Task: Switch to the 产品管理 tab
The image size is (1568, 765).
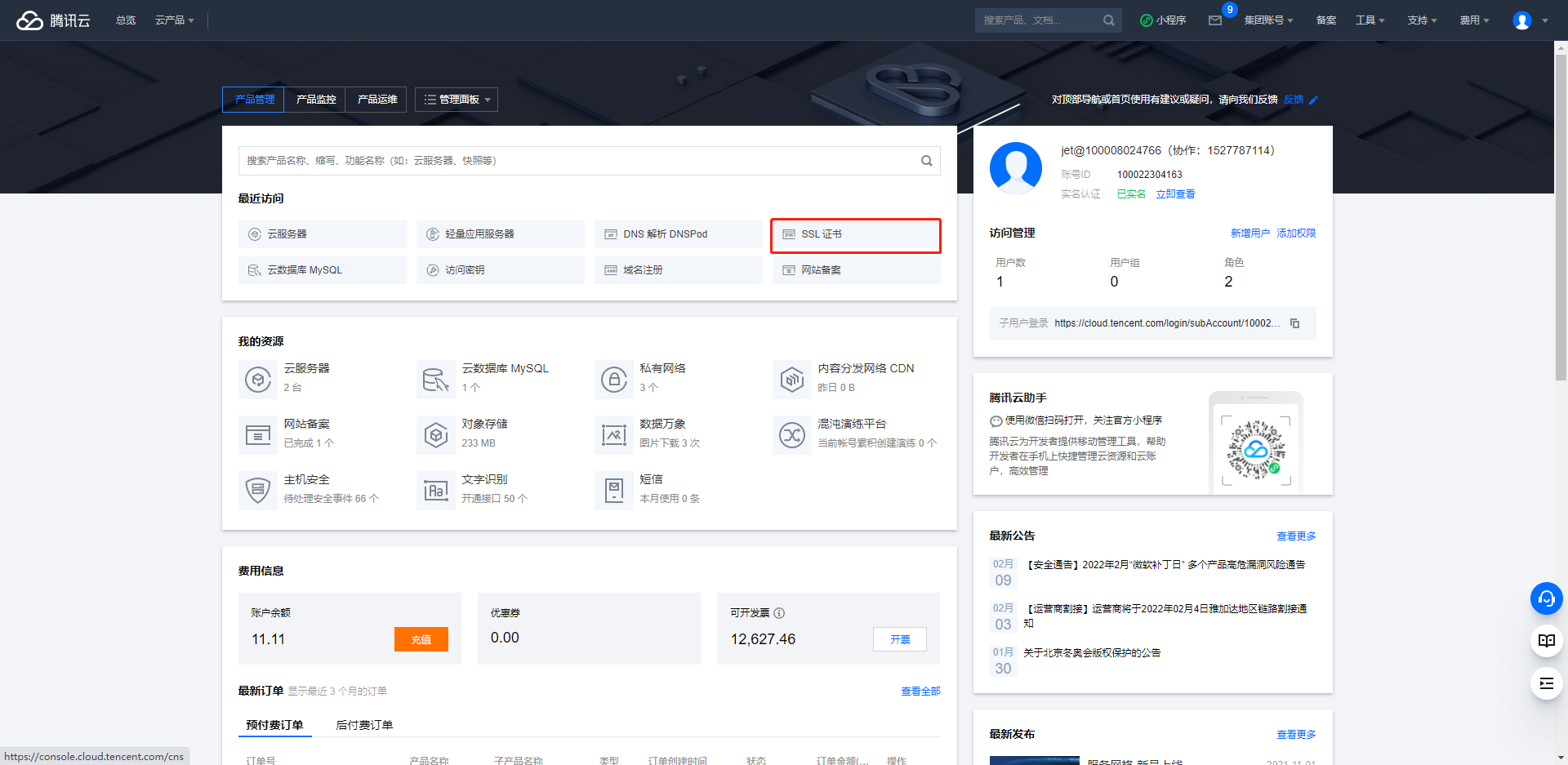Action: [x=254, y=100]
